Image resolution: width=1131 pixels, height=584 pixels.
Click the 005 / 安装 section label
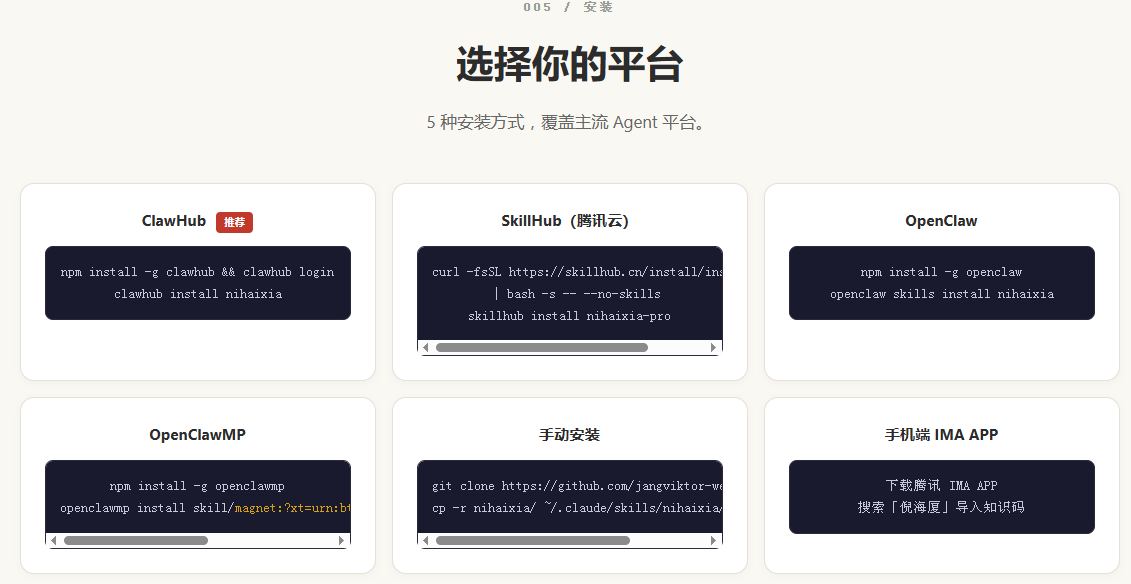click(568, 7)
